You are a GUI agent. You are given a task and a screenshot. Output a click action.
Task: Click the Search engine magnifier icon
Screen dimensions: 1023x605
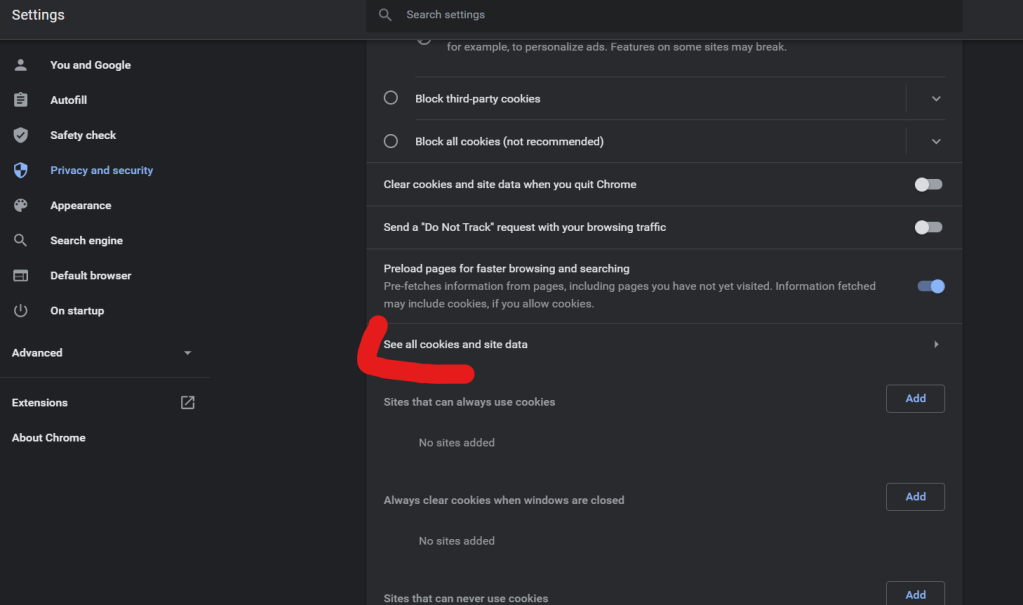pos(20,240)
